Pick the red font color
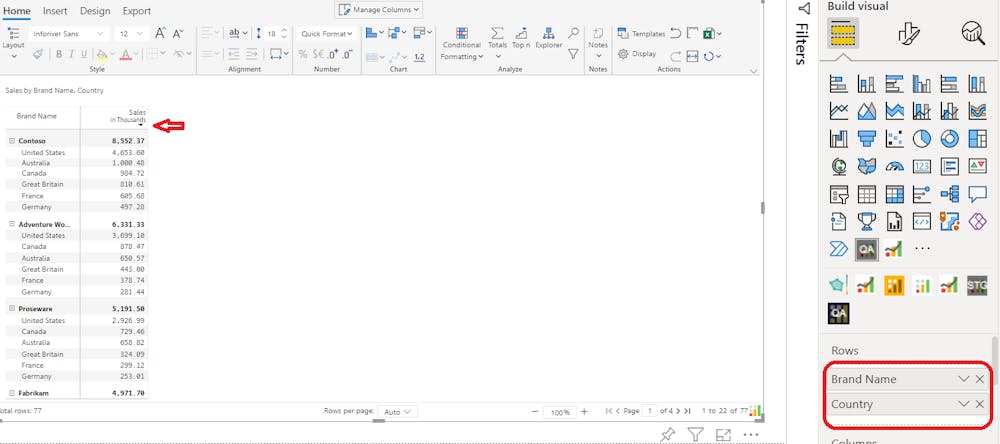 click(x=125, y=54)
